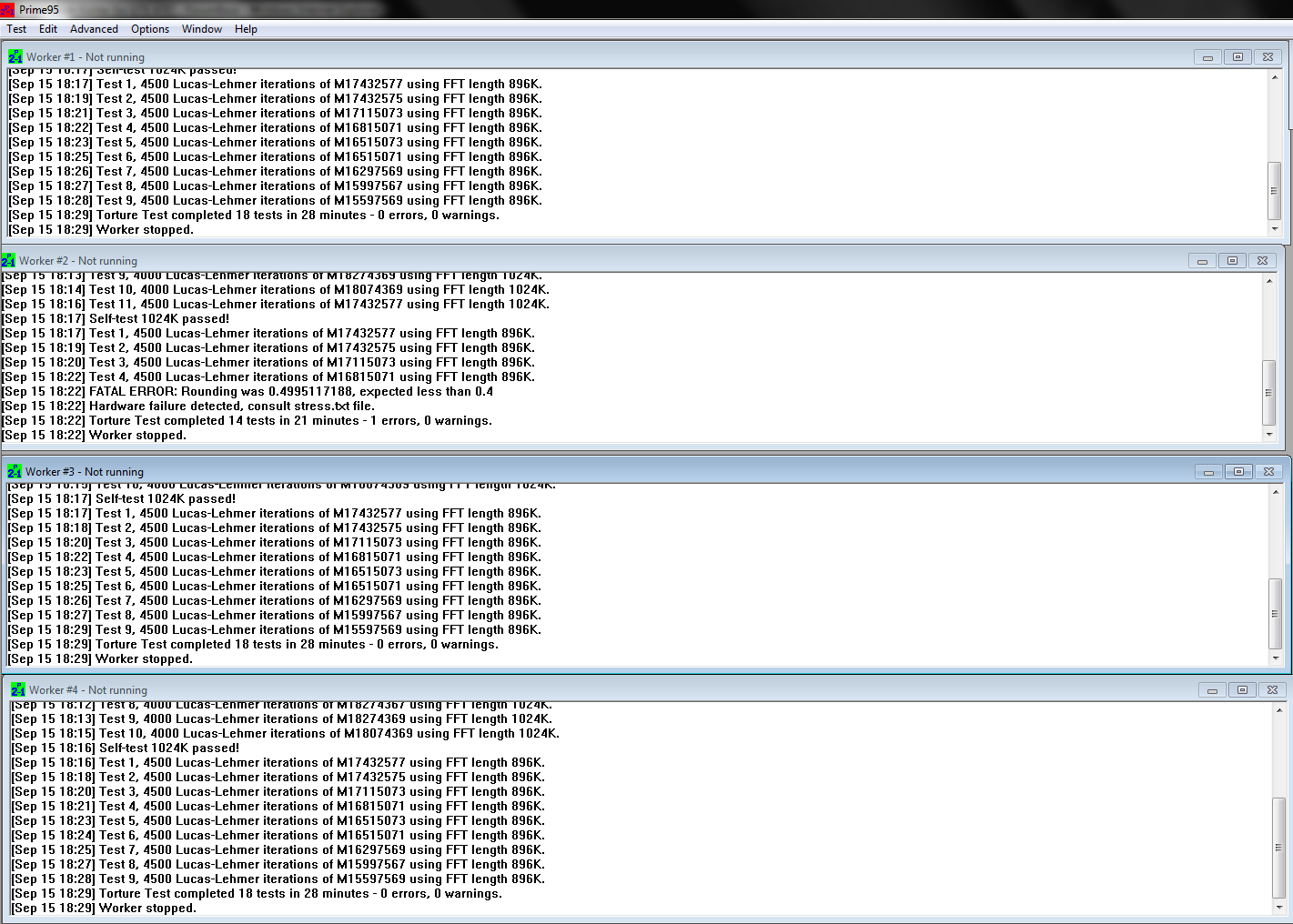The height and width of the screenshot is (924, 1293).
Task: Click Worker #4's 'Self-test 1024K passed!' line
Action: pyautogui.click(x=126, y=748)
